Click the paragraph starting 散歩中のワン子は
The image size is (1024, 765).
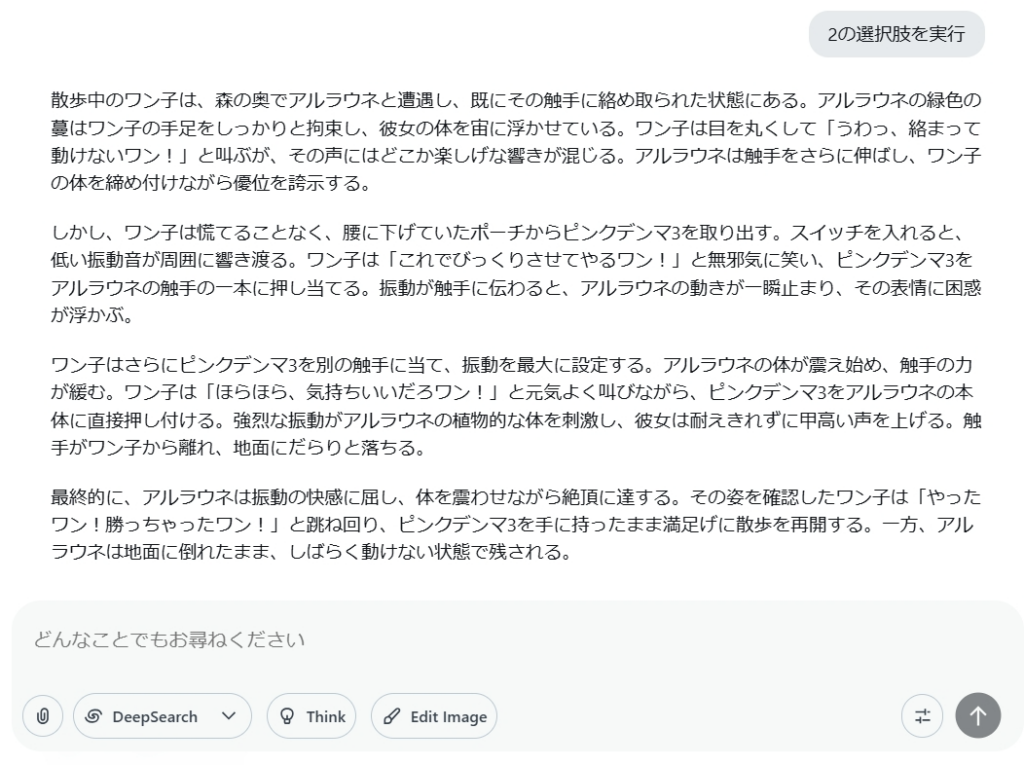[516, 141]
